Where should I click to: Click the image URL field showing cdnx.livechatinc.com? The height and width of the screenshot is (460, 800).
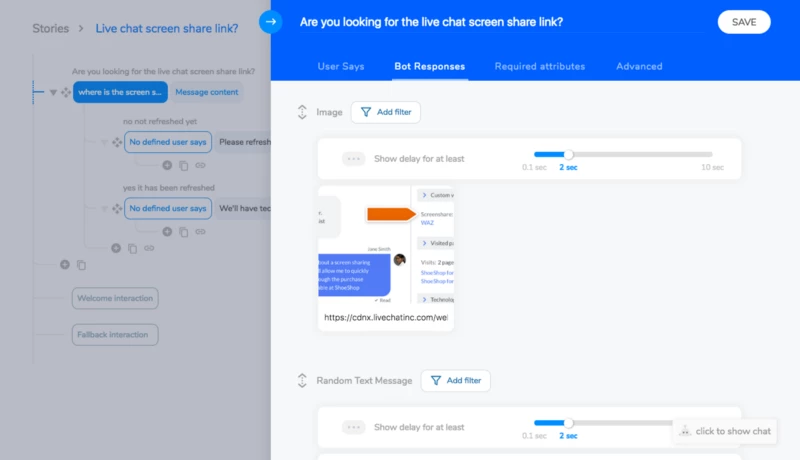coord(386,317)
